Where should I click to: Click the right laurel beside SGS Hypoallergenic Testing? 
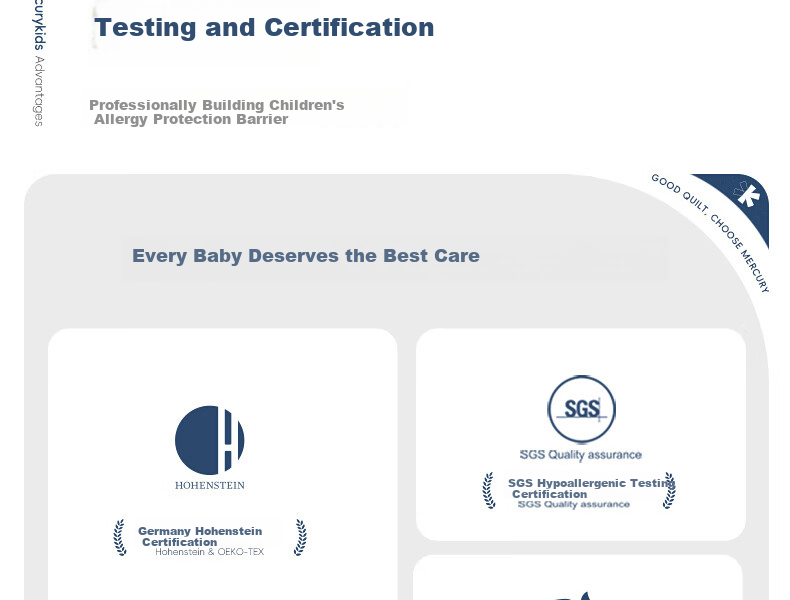pyautogui.click(x=669, y=490)
